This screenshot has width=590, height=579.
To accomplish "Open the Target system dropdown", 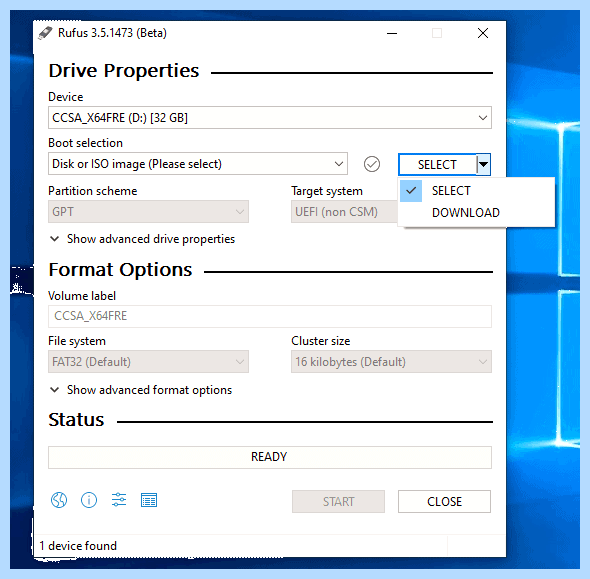I will point(344,211).
